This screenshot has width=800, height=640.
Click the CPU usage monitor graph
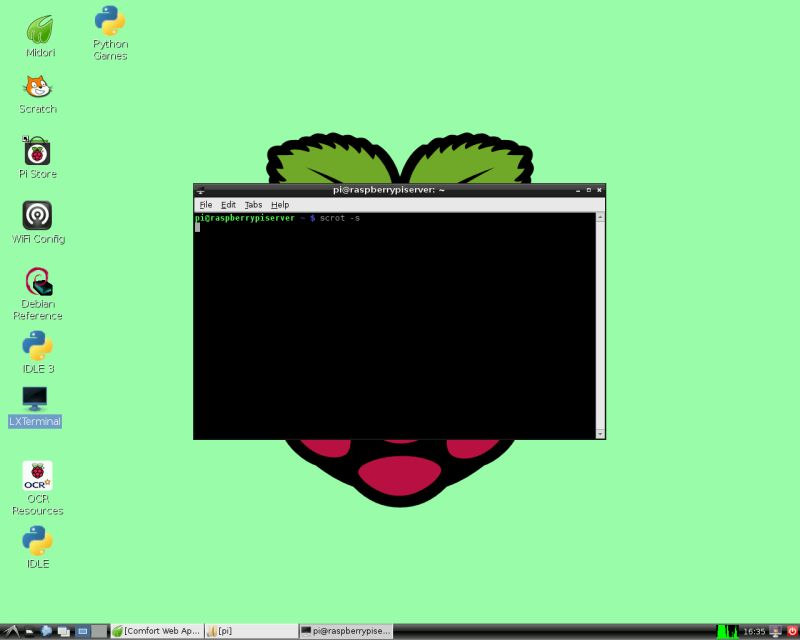pyautogui.click(x=727, y=631)
